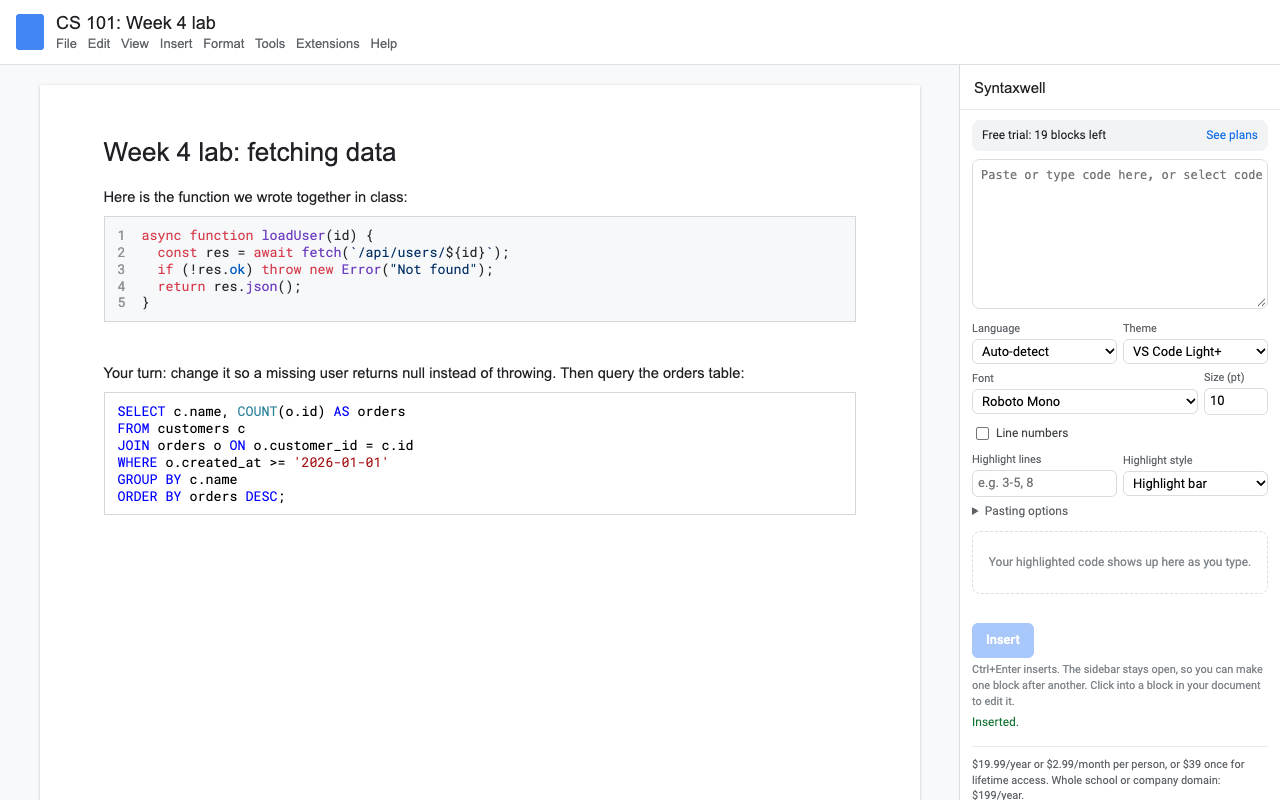Open the Font Roboto Mono dropdown
This screenshot has height=800, width=1280.
[x=1085, y=401]
